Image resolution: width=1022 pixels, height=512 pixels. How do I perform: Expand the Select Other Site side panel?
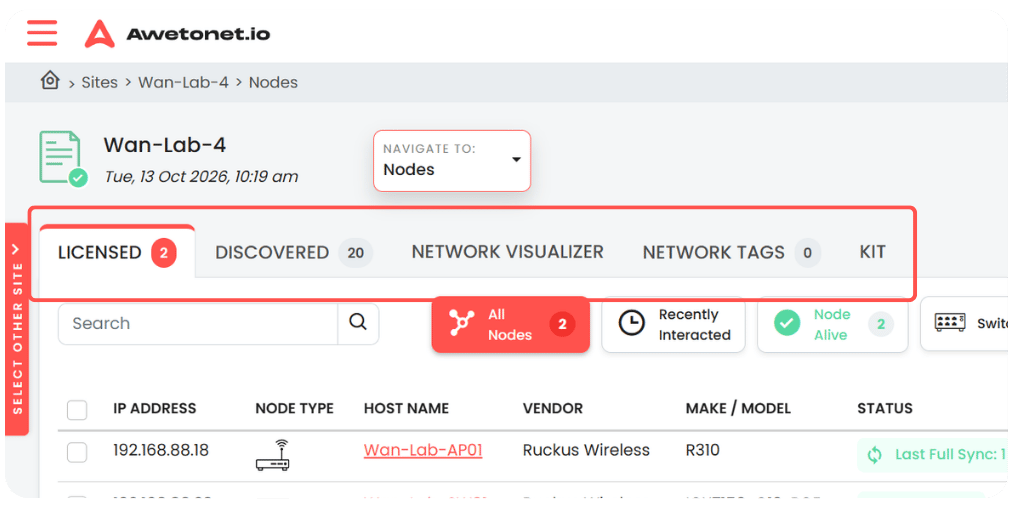pos(17,330)
